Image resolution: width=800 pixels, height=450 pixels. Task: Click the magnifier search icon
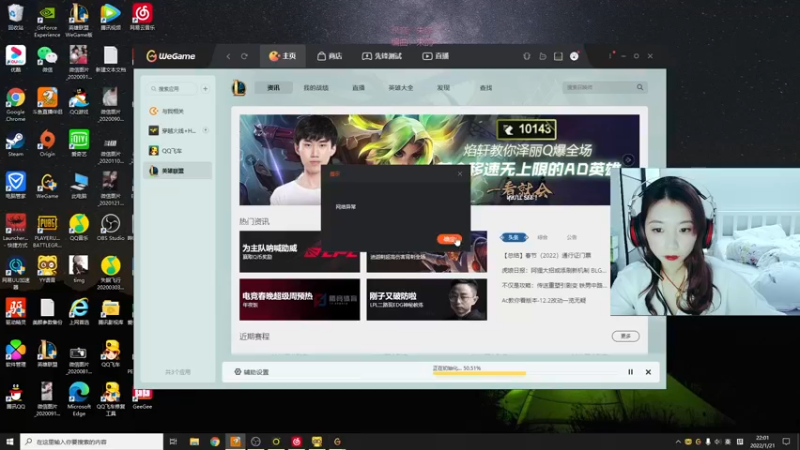640,87
